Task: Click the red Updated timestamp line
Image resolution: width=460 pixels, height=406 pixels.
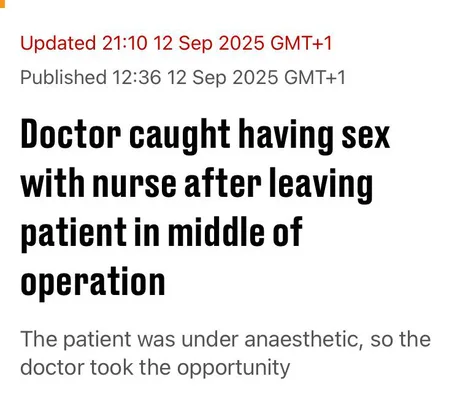Action: pos(176,44)
